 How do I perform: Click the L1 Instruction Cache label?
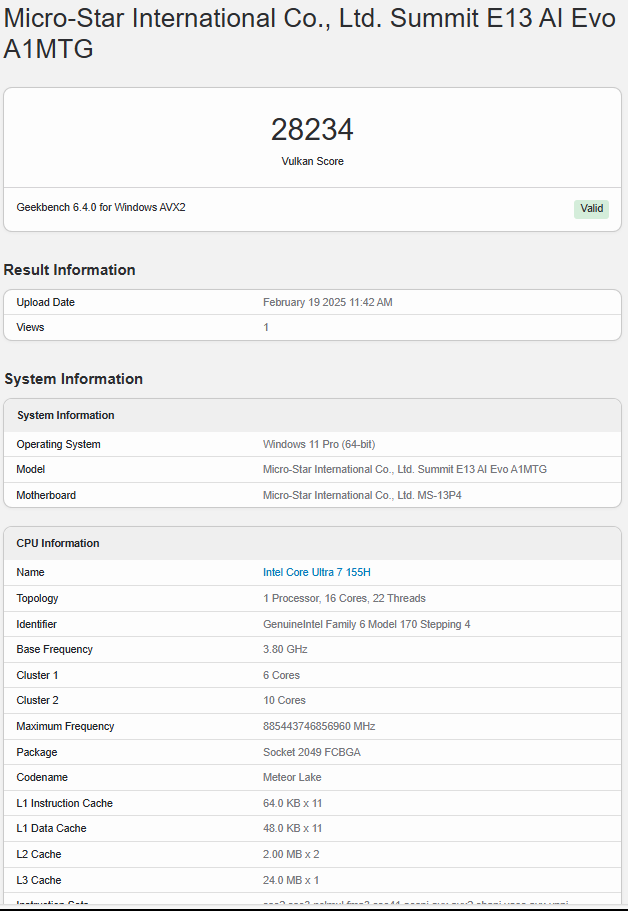[64, 804]
